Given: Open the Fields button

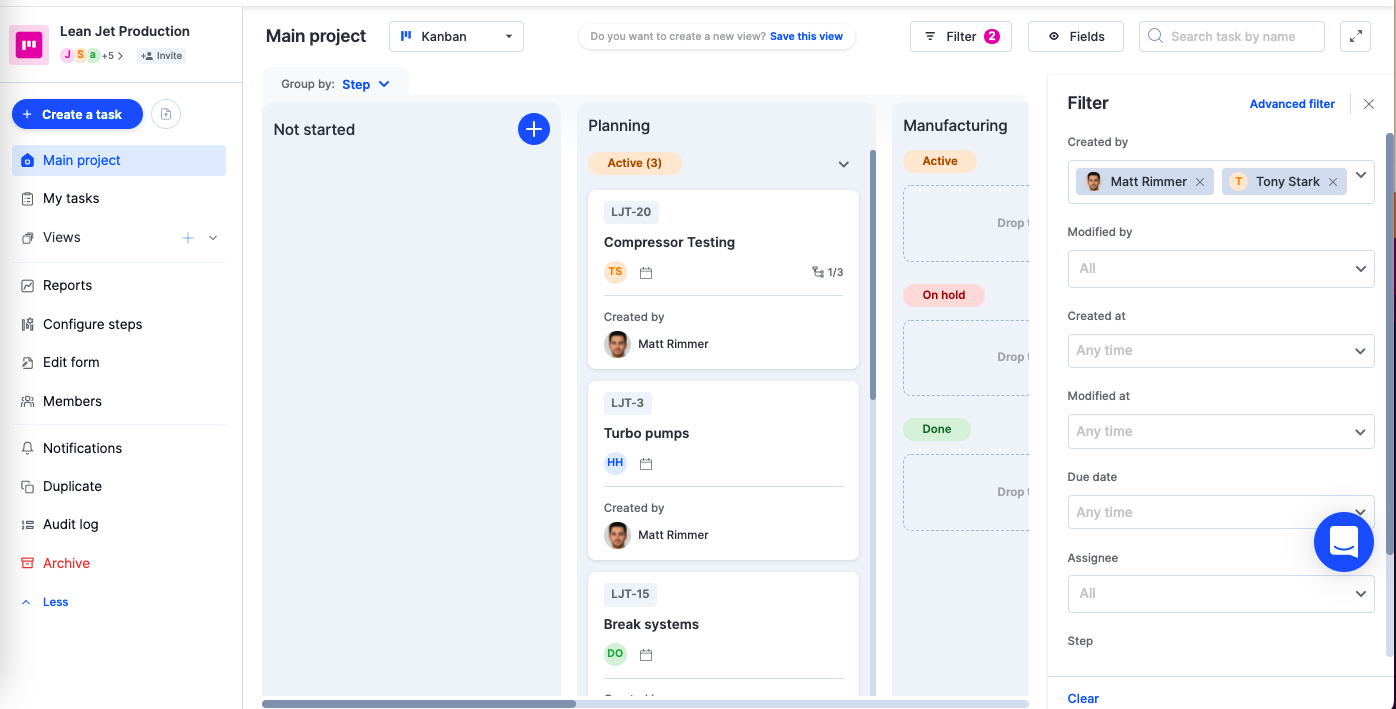Looking at the screenshot, I should click(x=1076, y=37).
